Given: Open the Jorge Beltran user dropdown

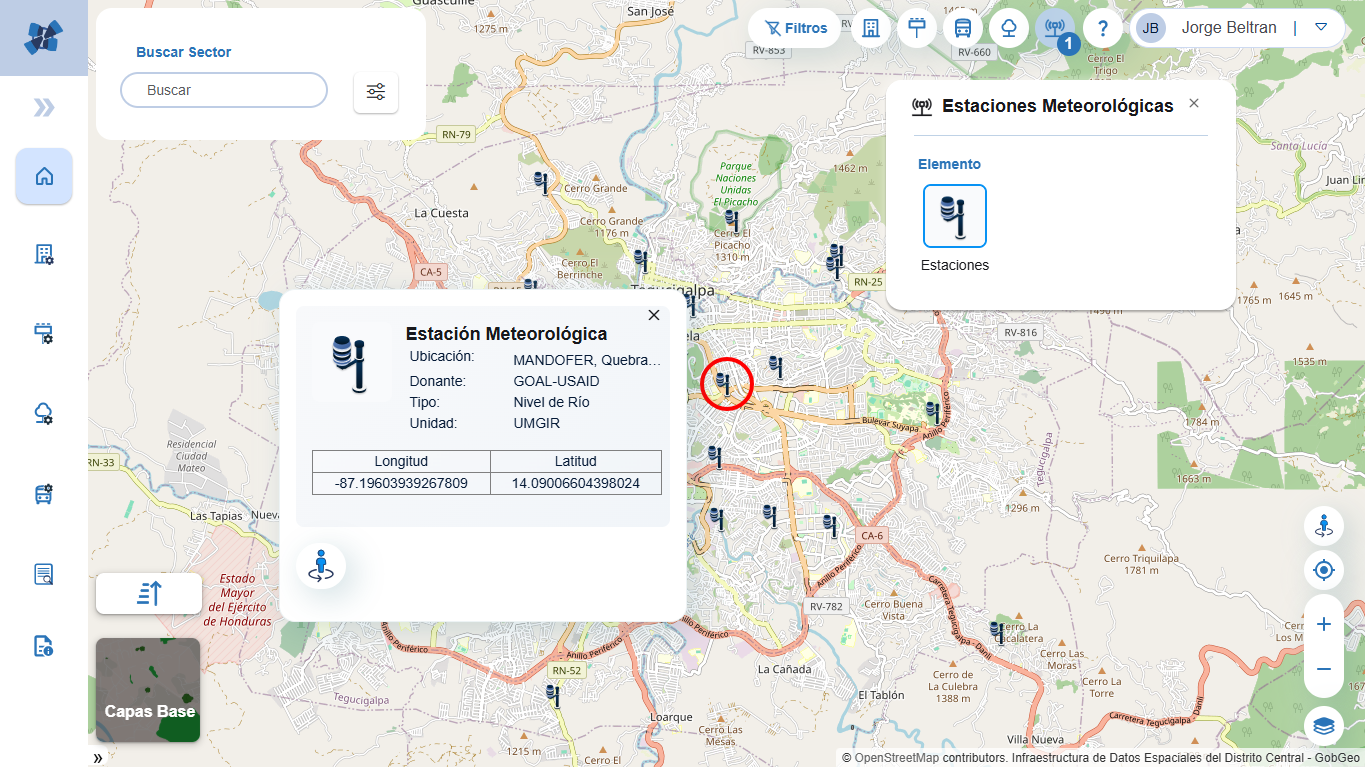Looking at the screenshot, I should click(1321, 28).
